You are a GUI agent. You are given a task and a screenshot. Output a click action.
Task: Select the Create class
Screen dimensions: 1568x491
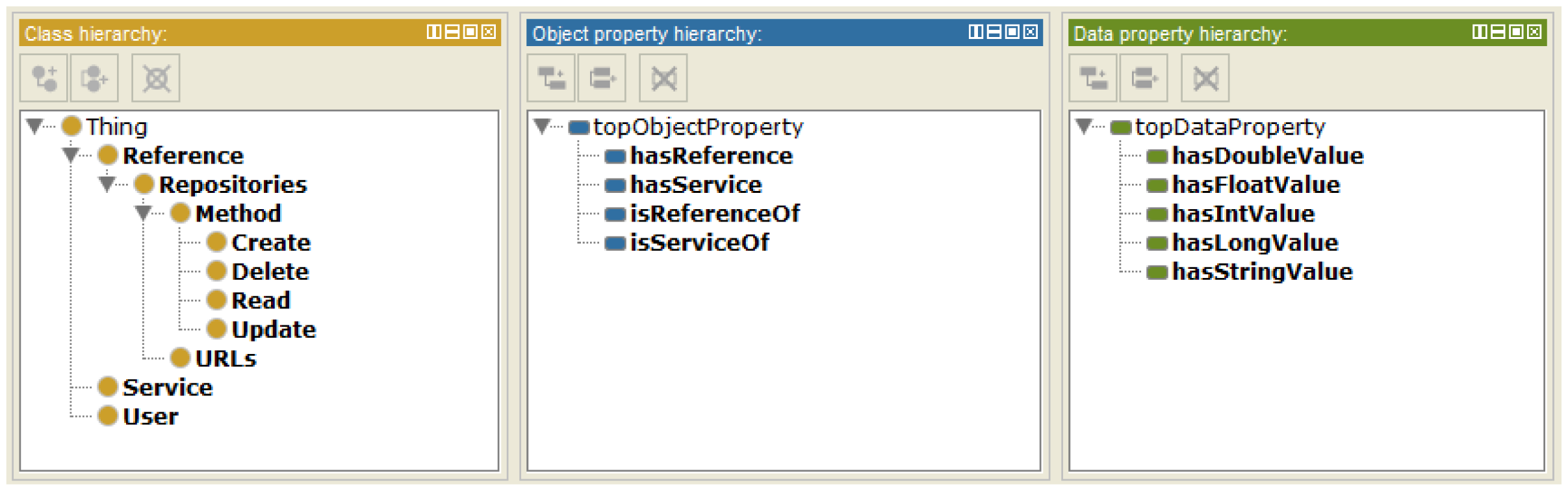click(x=271, y=242)
